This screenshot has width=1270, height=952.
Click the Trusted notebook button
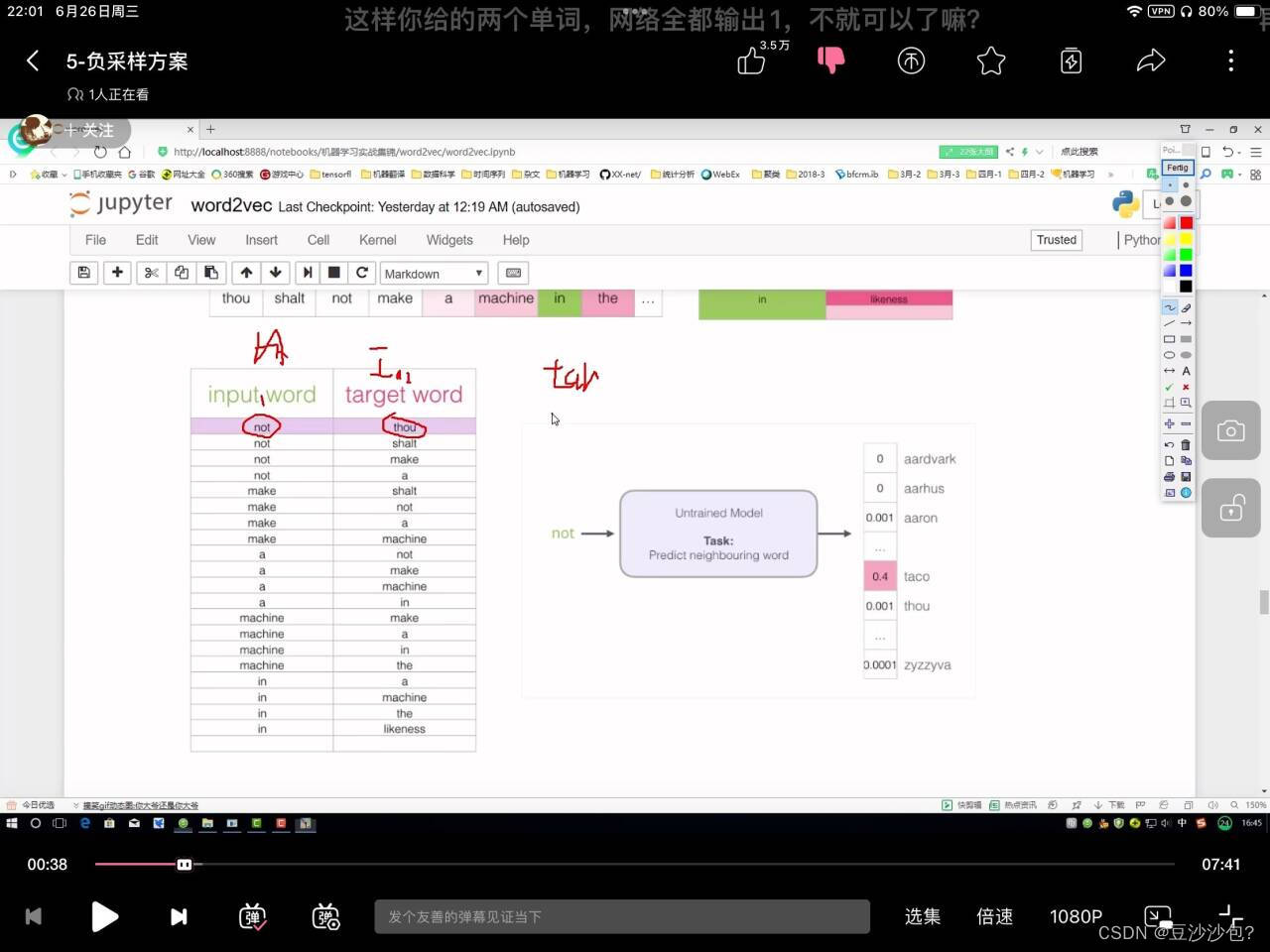(1056, 239)
